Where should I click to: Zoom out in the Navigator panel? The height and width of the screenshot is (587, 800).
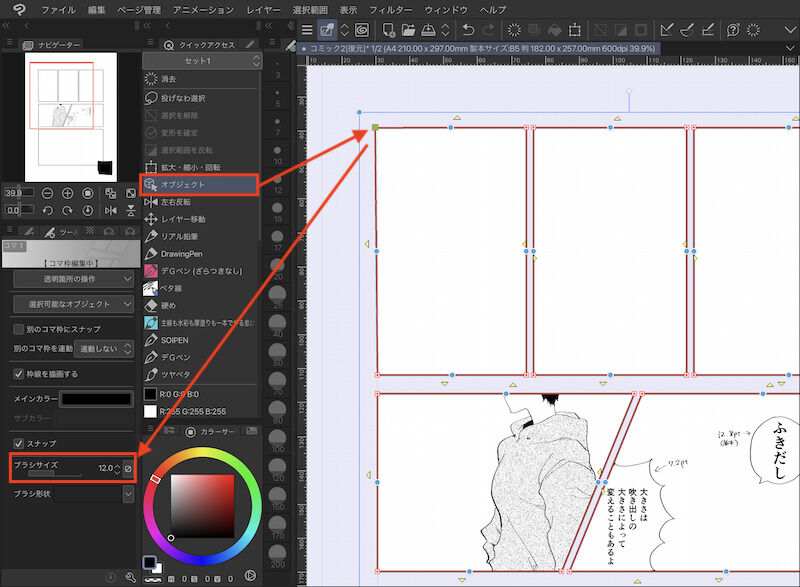pos(47,193)
